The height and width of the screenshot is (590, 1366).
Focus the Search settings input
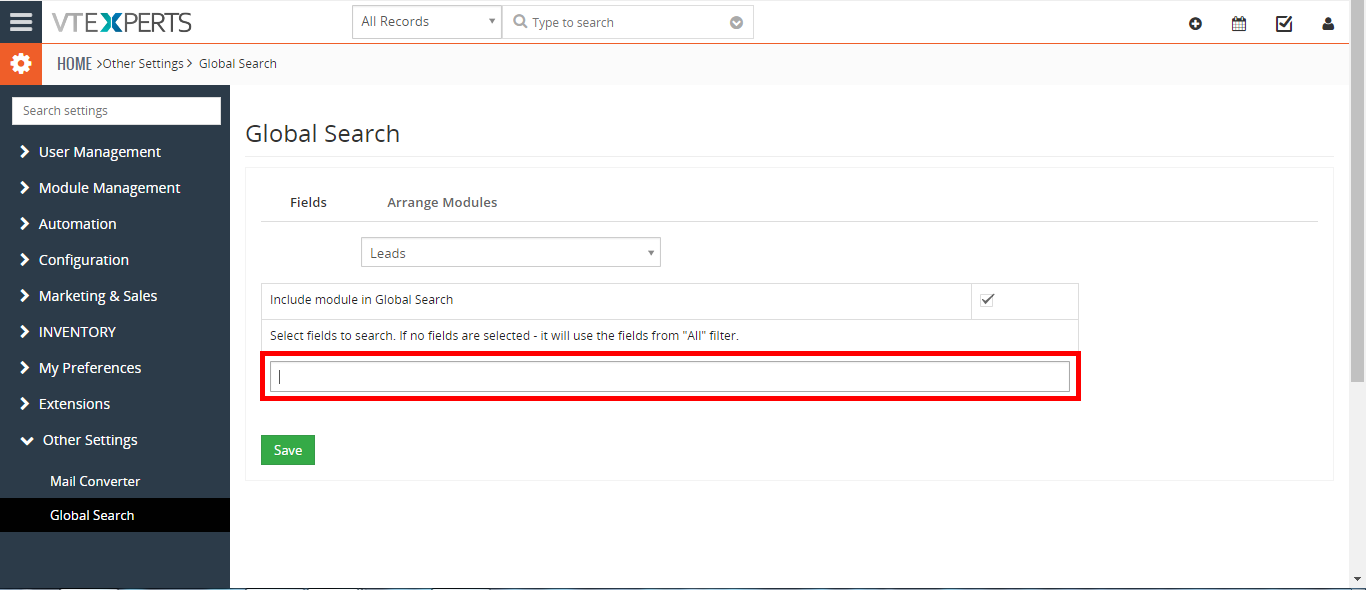(x=116, y=111)
